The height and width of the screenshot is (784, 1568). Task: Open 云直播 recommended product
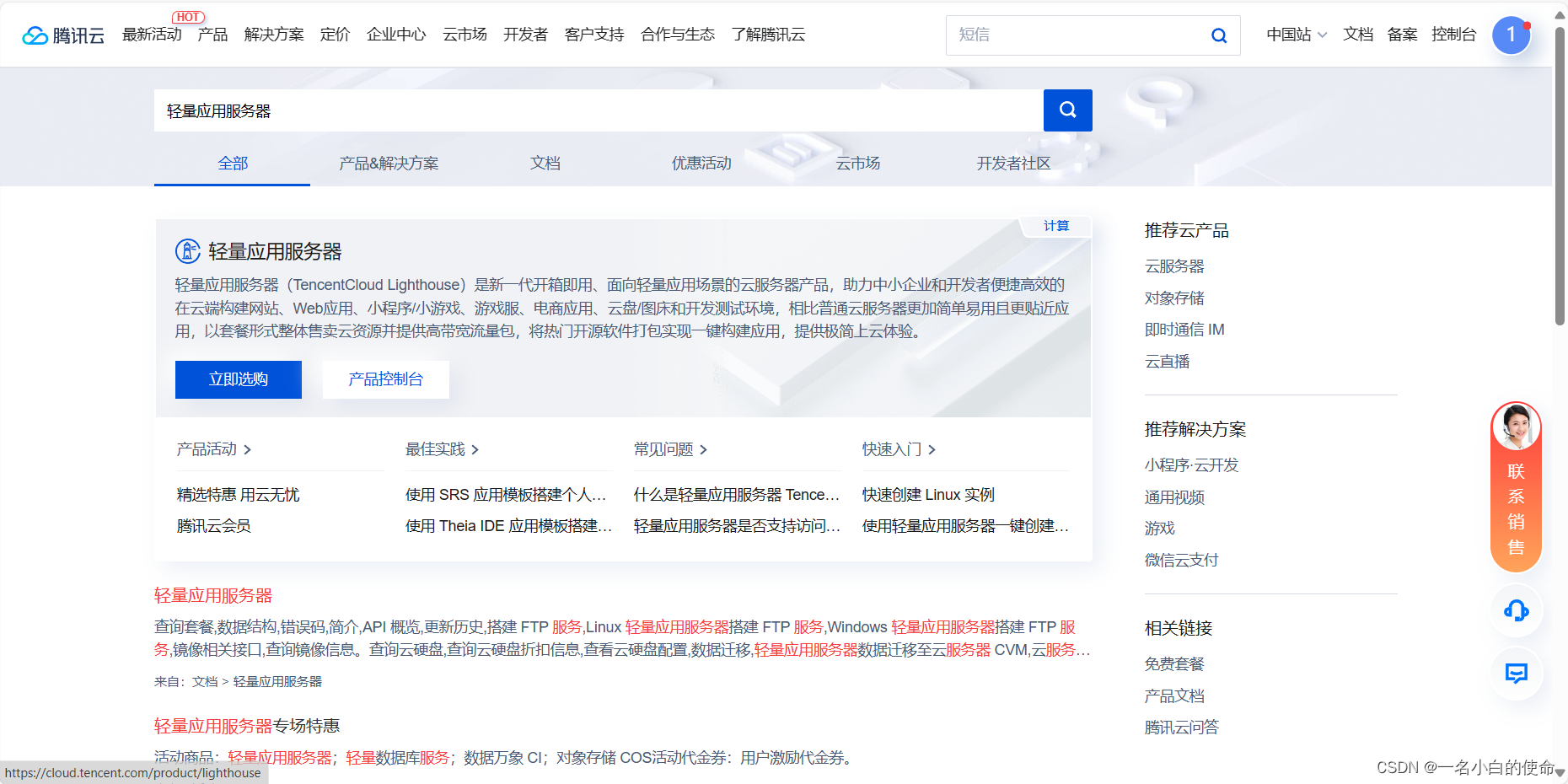click(1168, 362)
